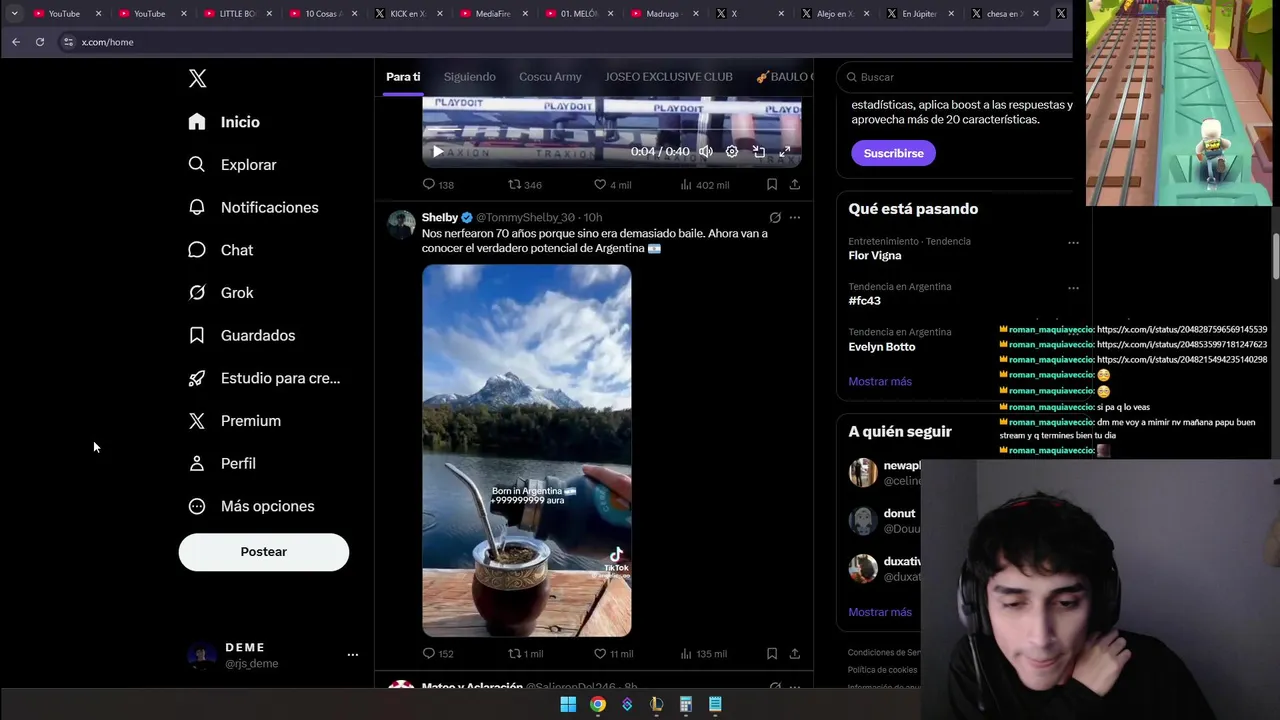Open Shelby's profile avatar

(x=401, y=224)
